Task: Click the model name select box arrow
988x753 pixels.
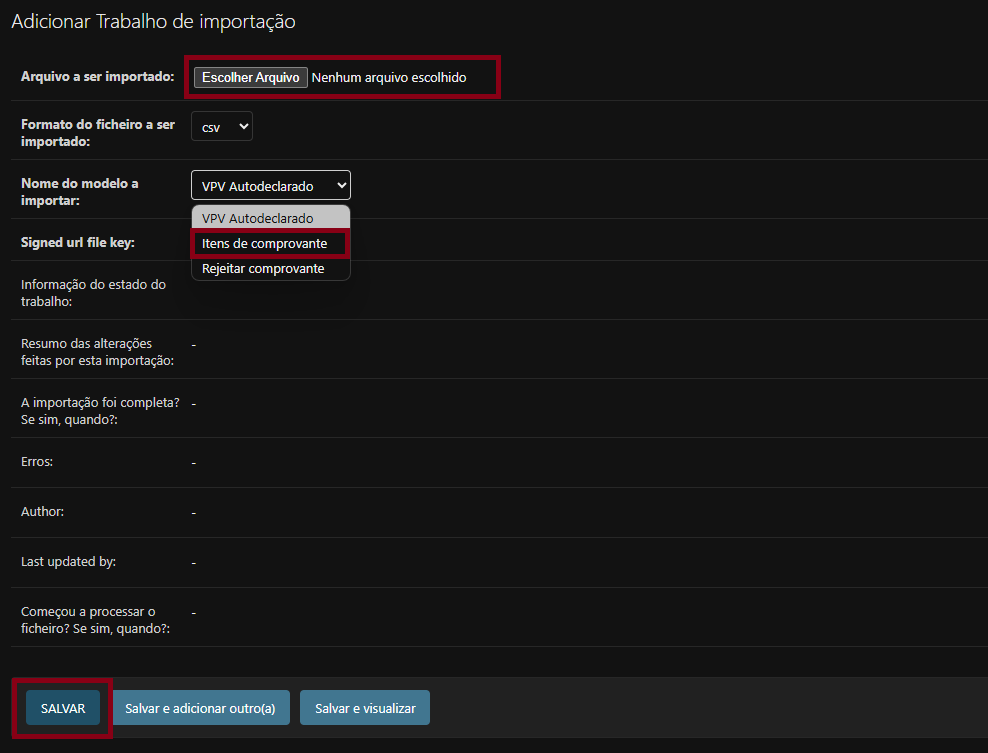Action: 342,186
